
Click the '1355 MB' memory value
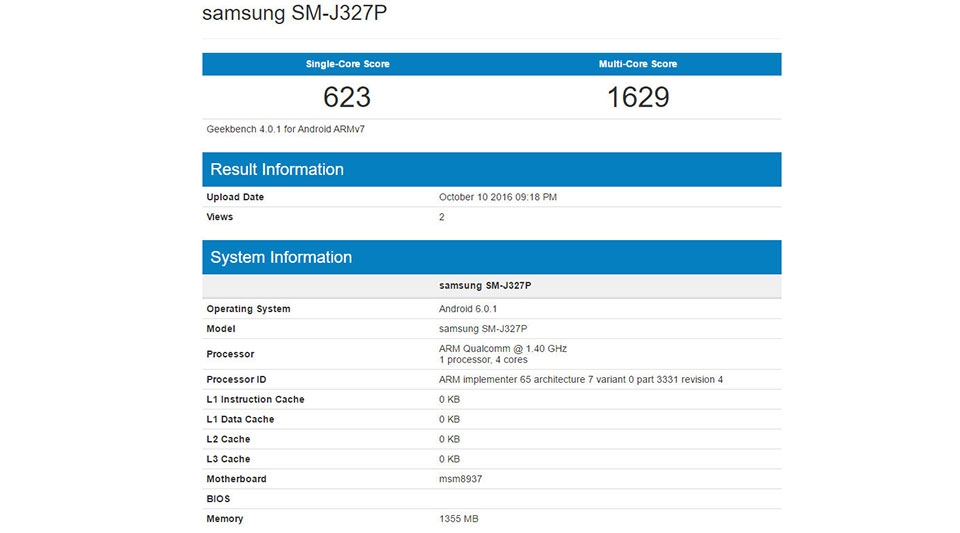click(459, 518)
